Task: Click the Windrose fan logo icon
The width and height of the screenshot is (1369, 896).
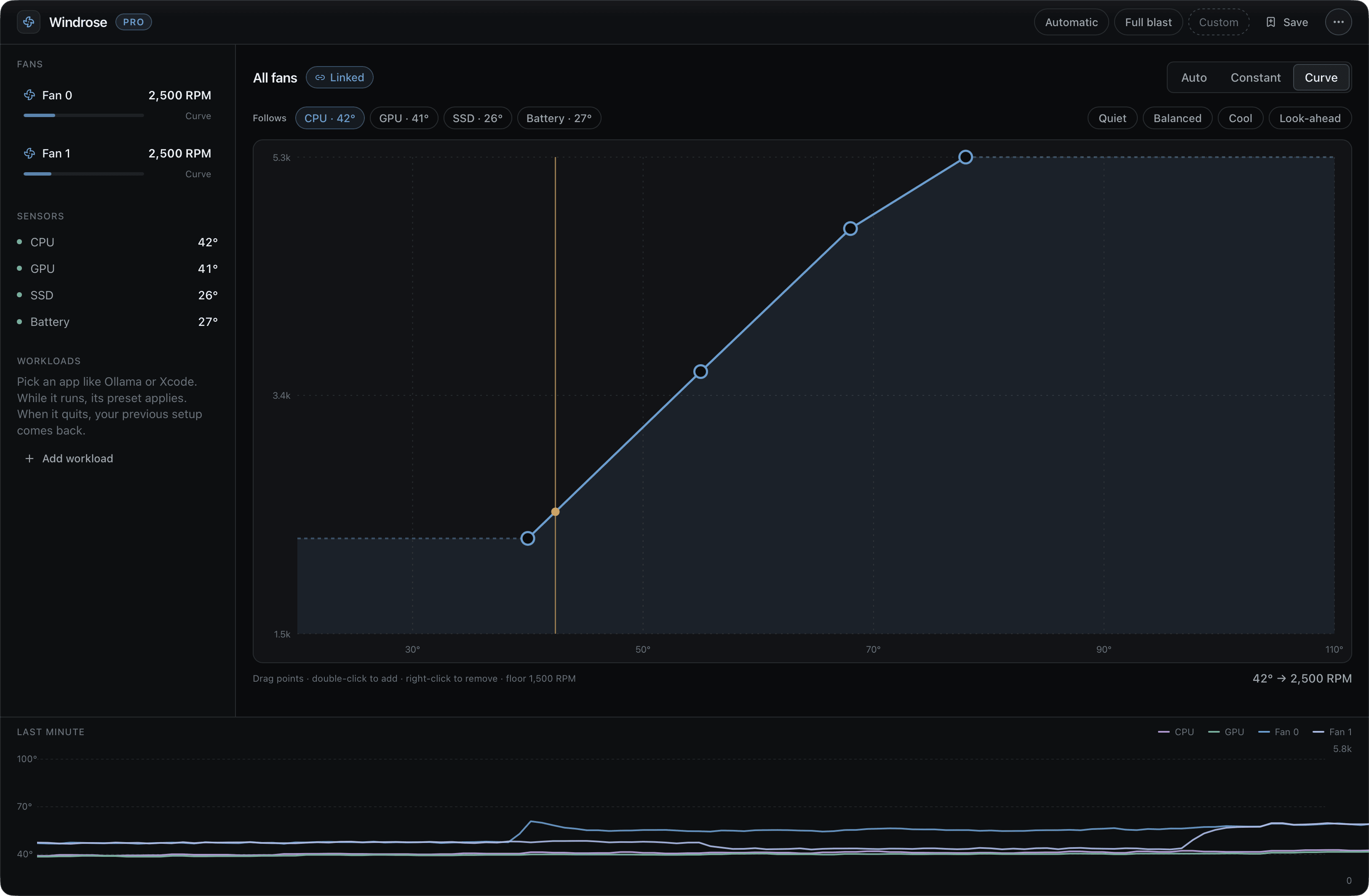Action: (x=29, y=22)
